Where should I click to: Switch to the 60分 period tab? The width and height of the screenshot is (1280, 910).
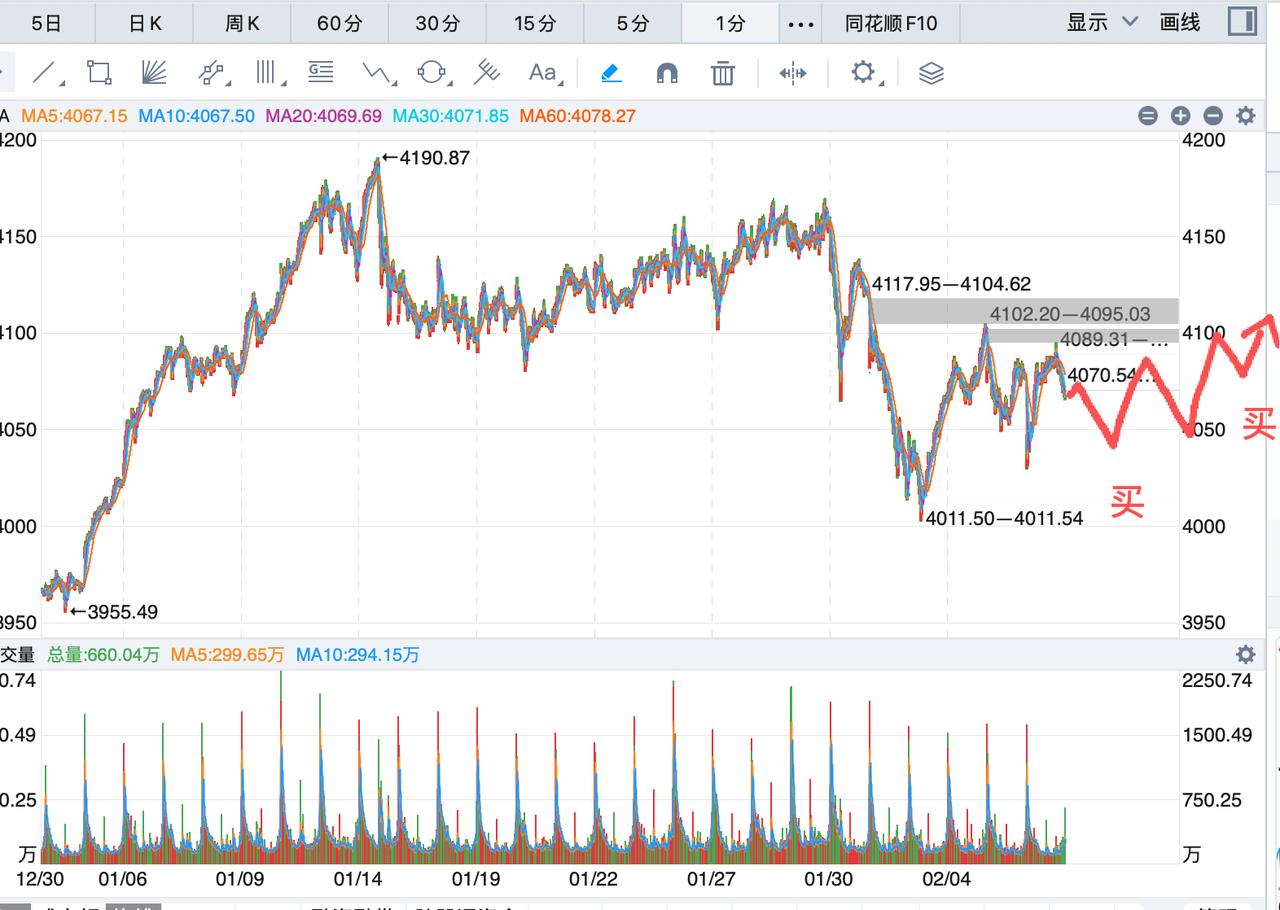click(x=340, y=22)
